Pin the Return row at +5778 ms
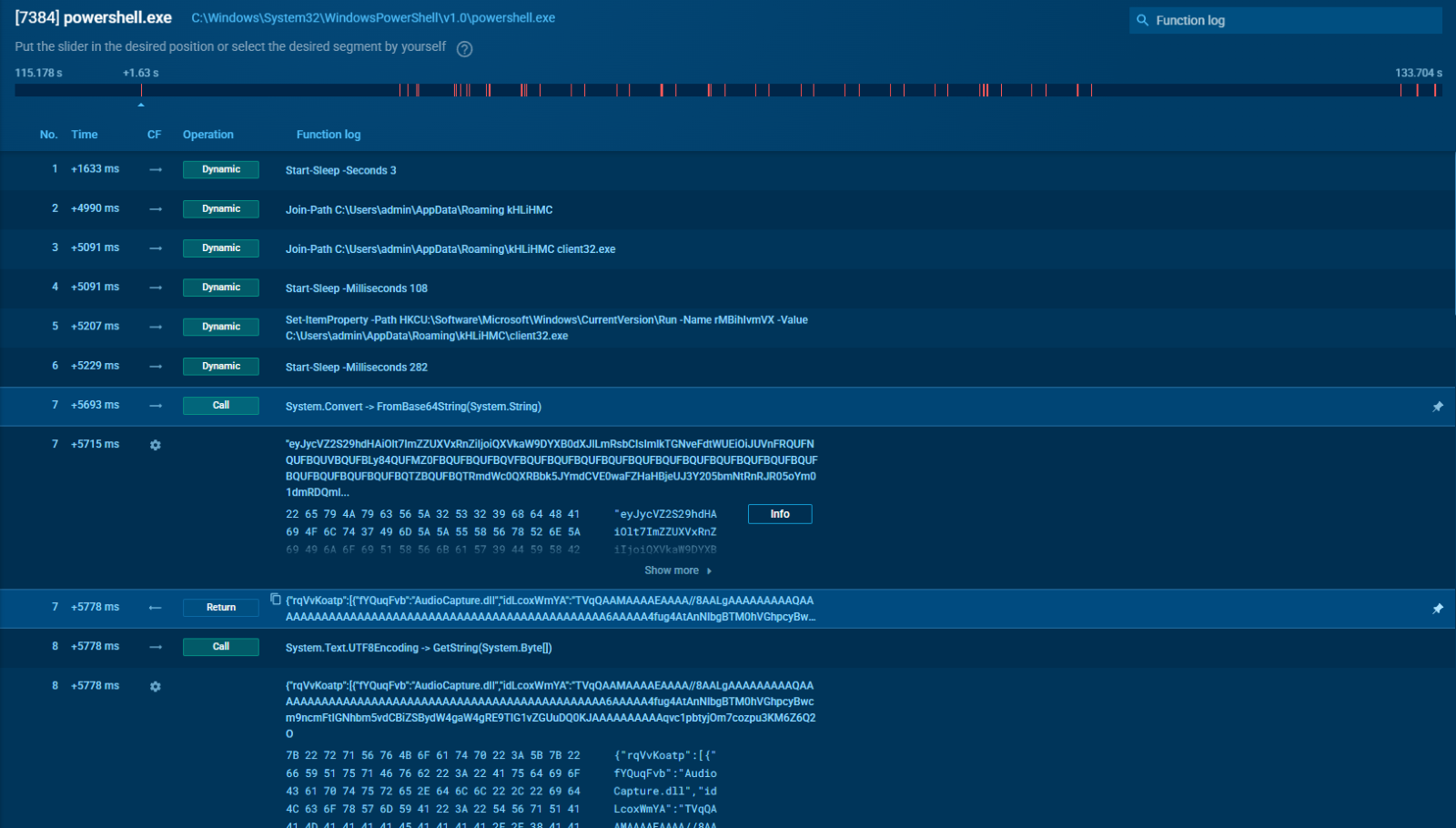 click(x=1438, y=609)
